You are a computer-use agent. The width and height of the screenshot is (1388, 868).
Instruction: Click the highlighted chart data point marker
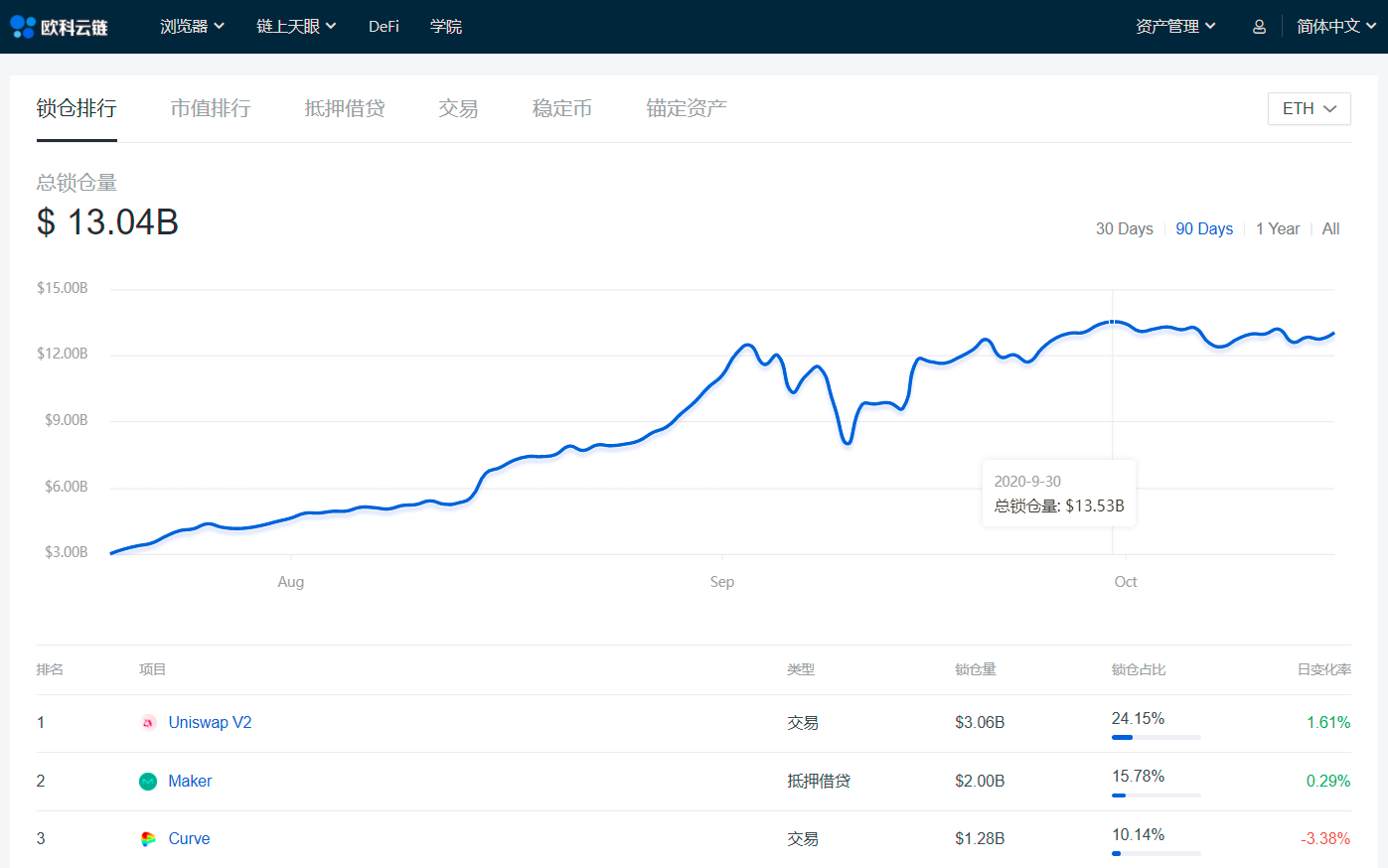pos(1110,323)
